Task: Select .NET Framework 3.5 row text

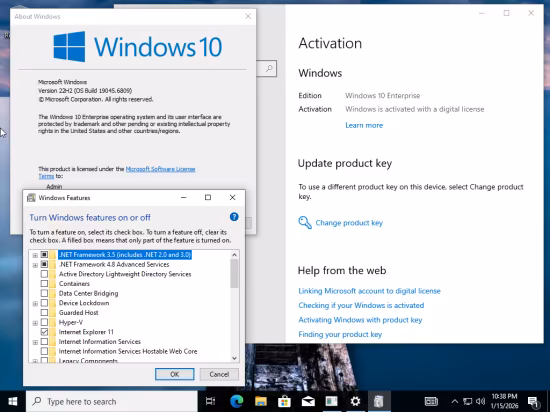Action: [x=125, y=255]
